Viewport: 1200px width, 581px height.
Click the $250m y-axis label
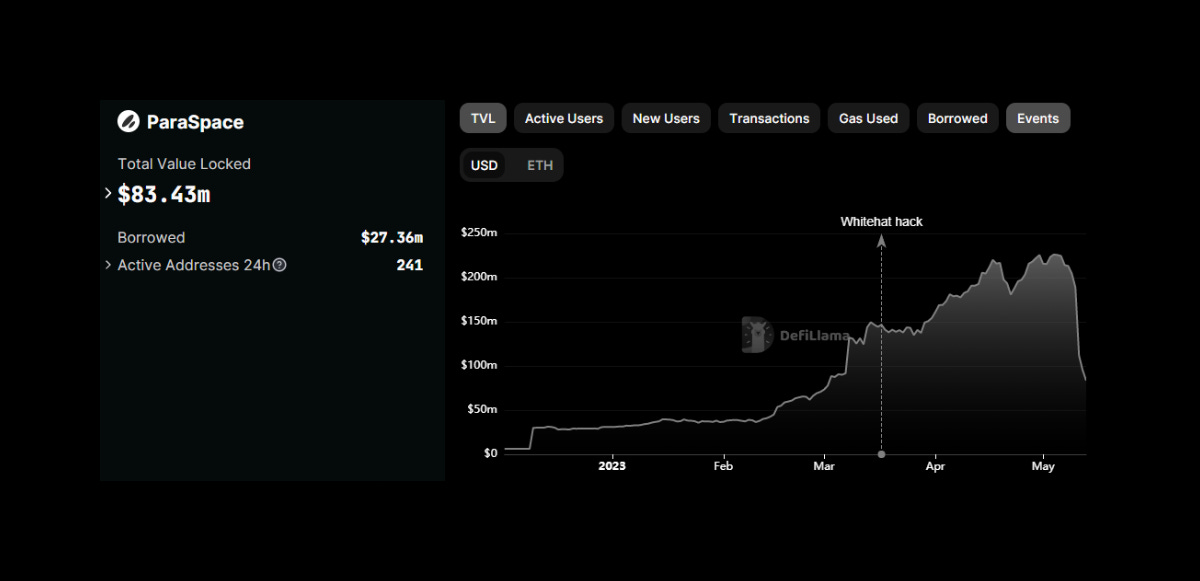479,233
